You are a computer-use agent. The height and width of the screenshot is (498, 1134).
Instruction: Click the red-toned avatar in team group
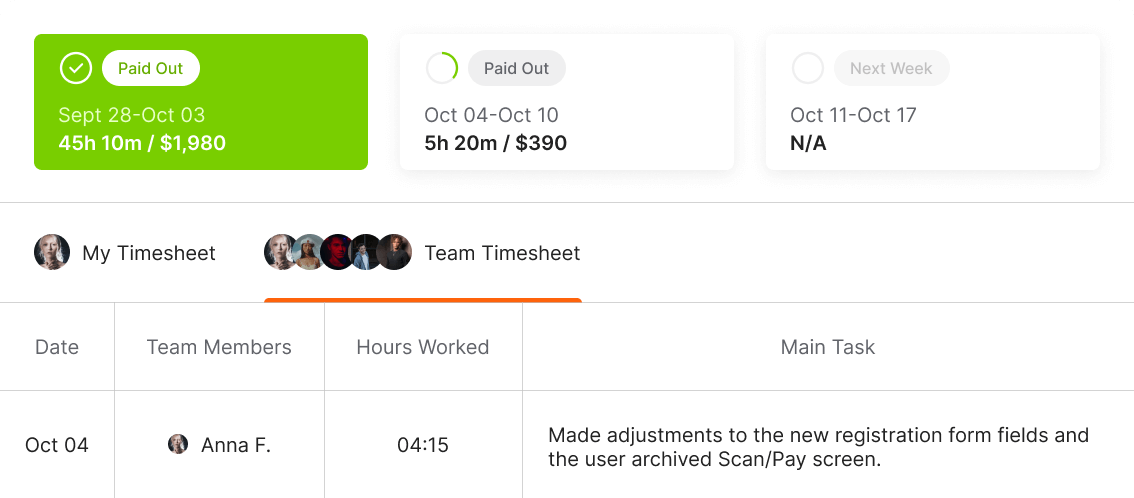click(337, 252)
